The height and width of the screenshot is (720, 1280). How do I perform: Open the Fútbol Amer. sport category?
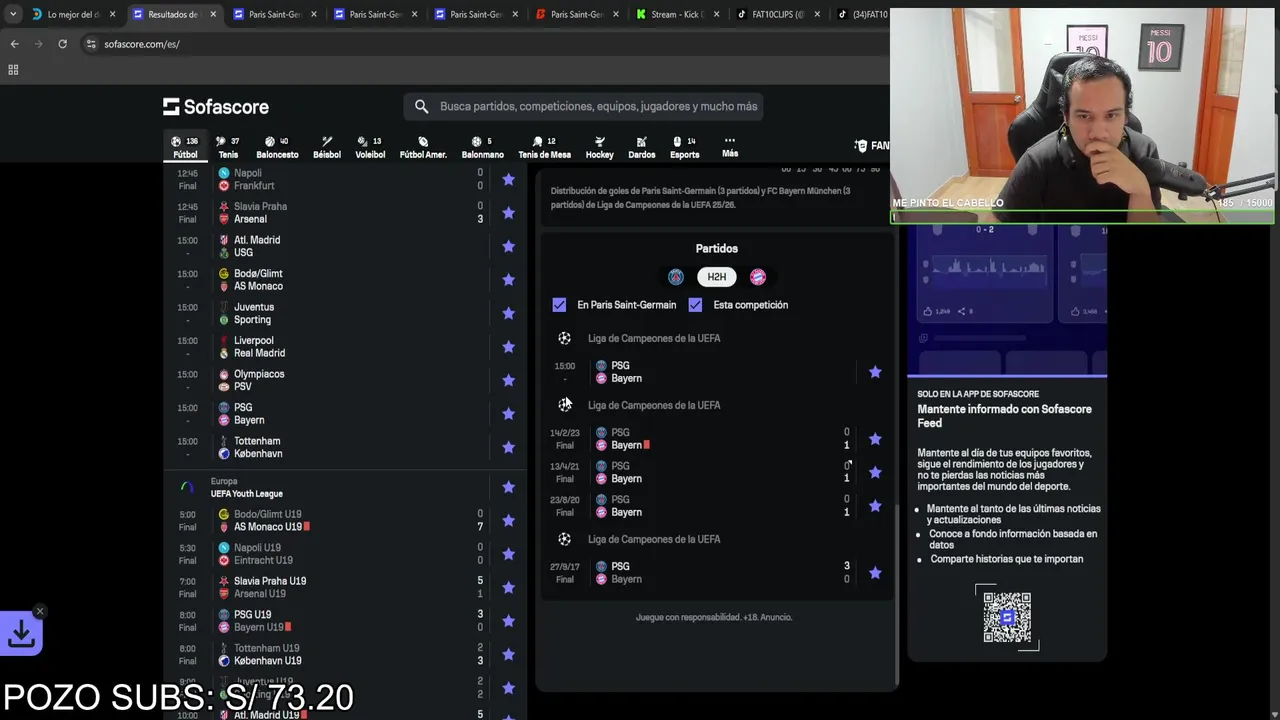pos(423,147)
